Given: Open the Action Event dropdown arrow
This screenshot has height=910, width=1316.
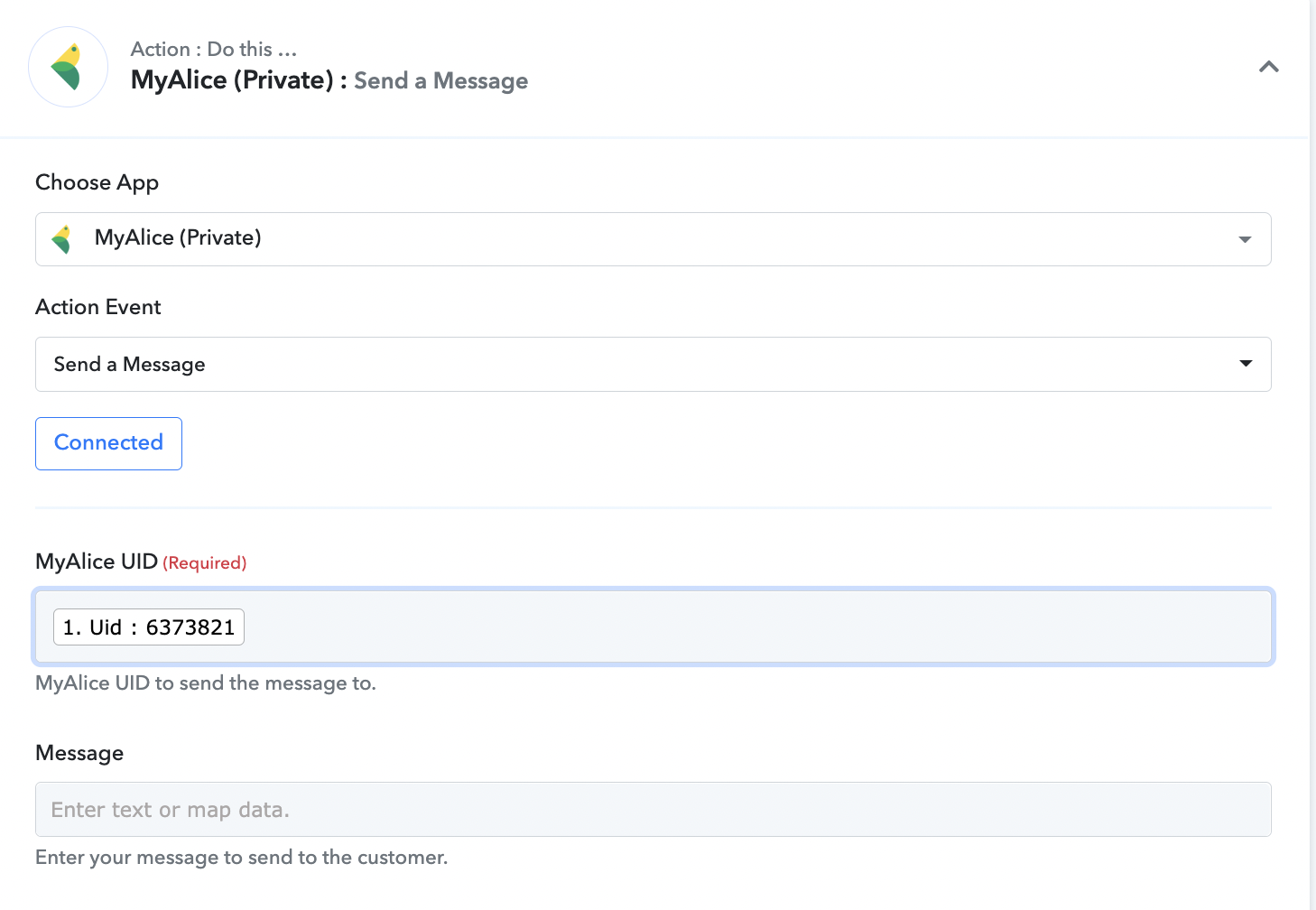Looking at the screenshot, I should 1246,364.
